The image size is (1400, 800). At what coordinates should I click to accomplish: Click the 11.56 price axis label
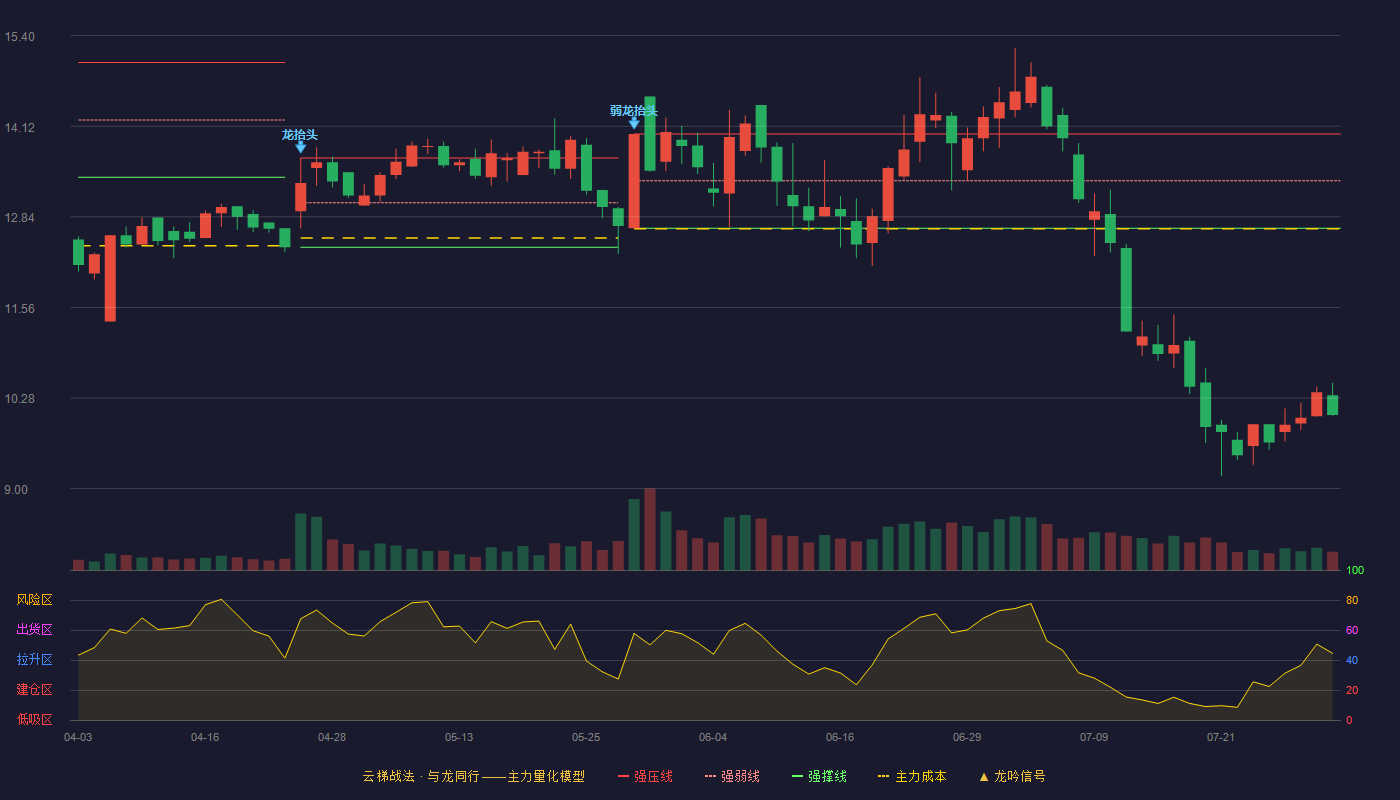[19, 308]
